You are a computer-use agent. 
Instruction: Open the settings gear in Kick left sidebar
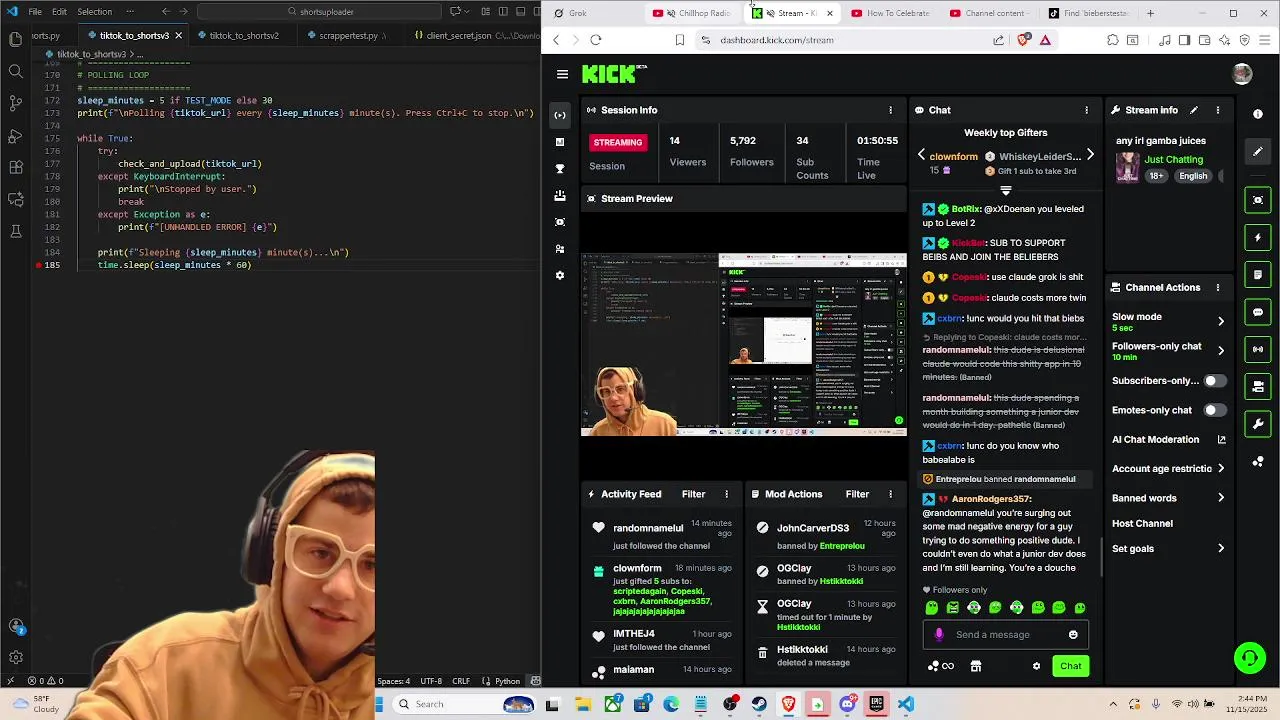pyautogui.click(x=560, y=275)
